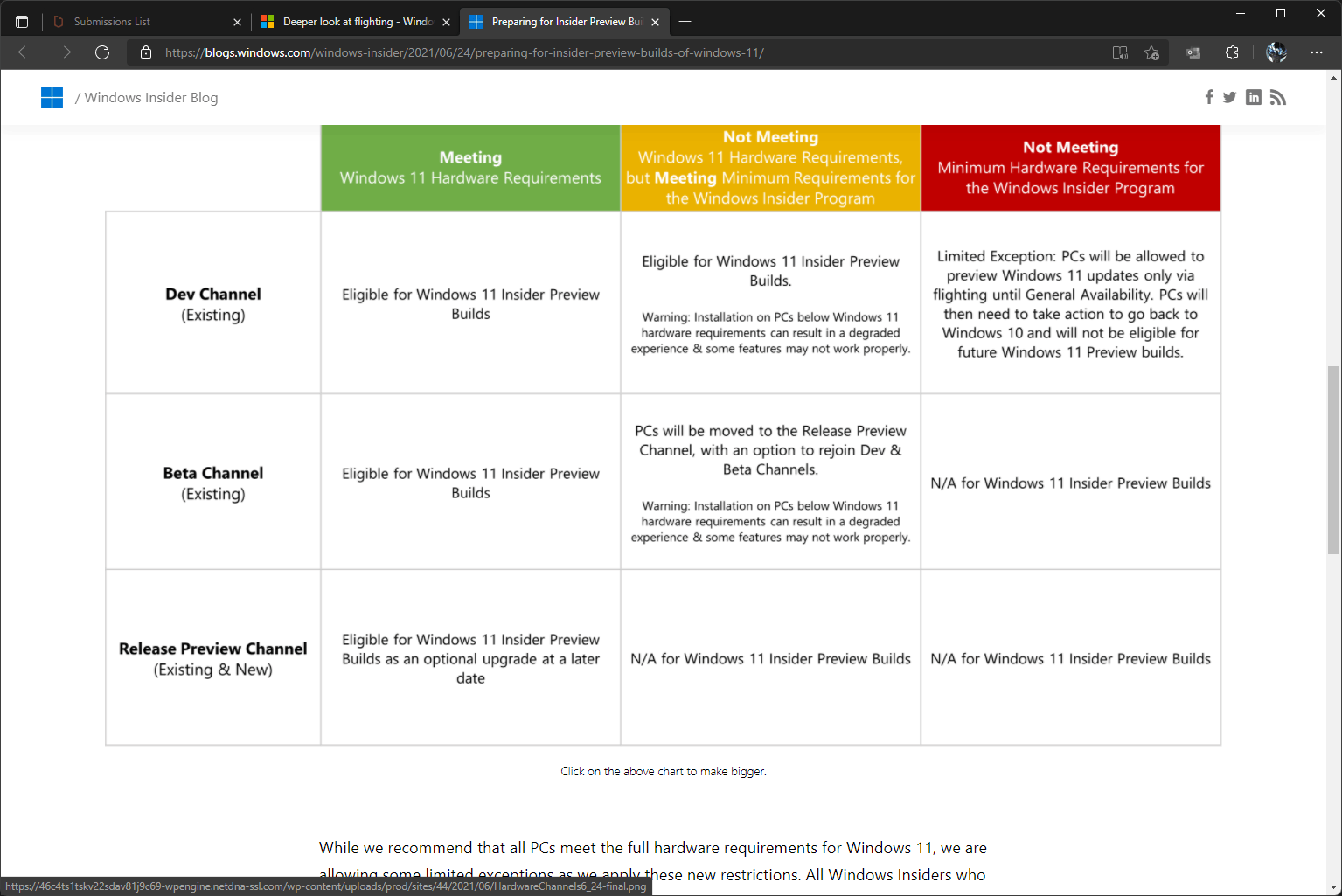1342x896 pixels.
Task: Click the forward navigation arrow
Action: pos(64,52)
